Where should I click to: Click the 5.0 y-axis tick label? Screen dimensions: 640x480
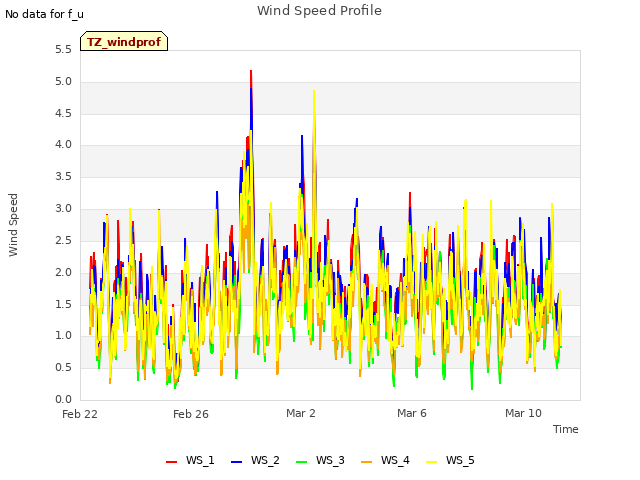pos(63,82)
